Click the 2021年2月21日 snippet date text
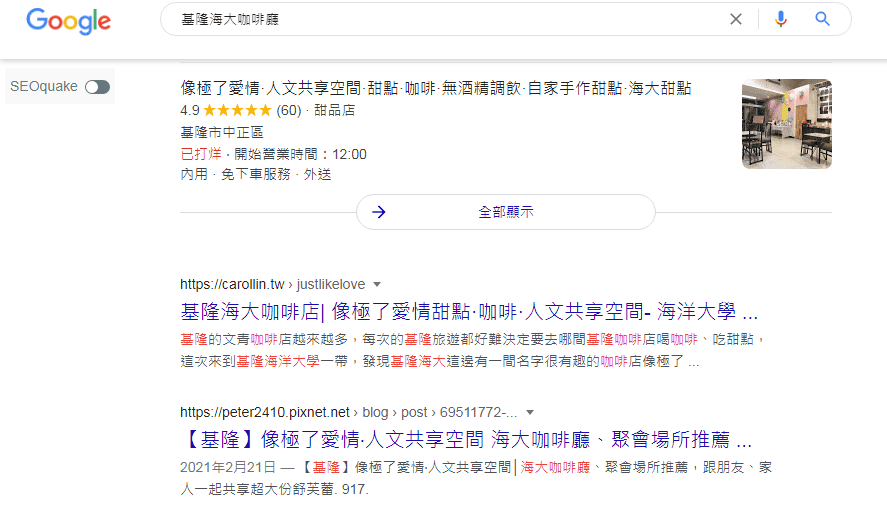887x518 pixels. coord(228,468)
